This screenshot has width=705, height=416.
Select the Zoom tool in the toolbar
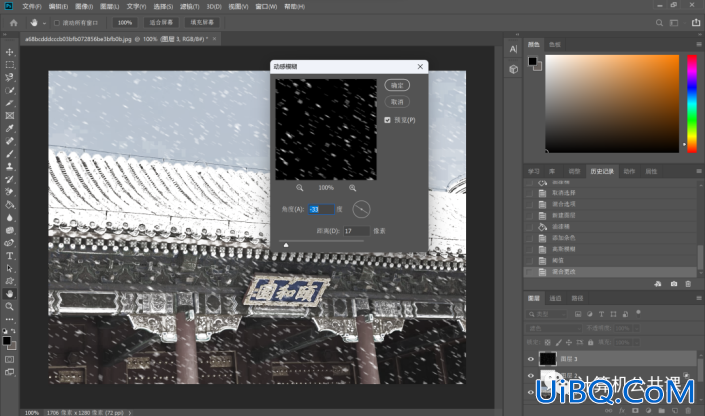click(x=9, y=306)
